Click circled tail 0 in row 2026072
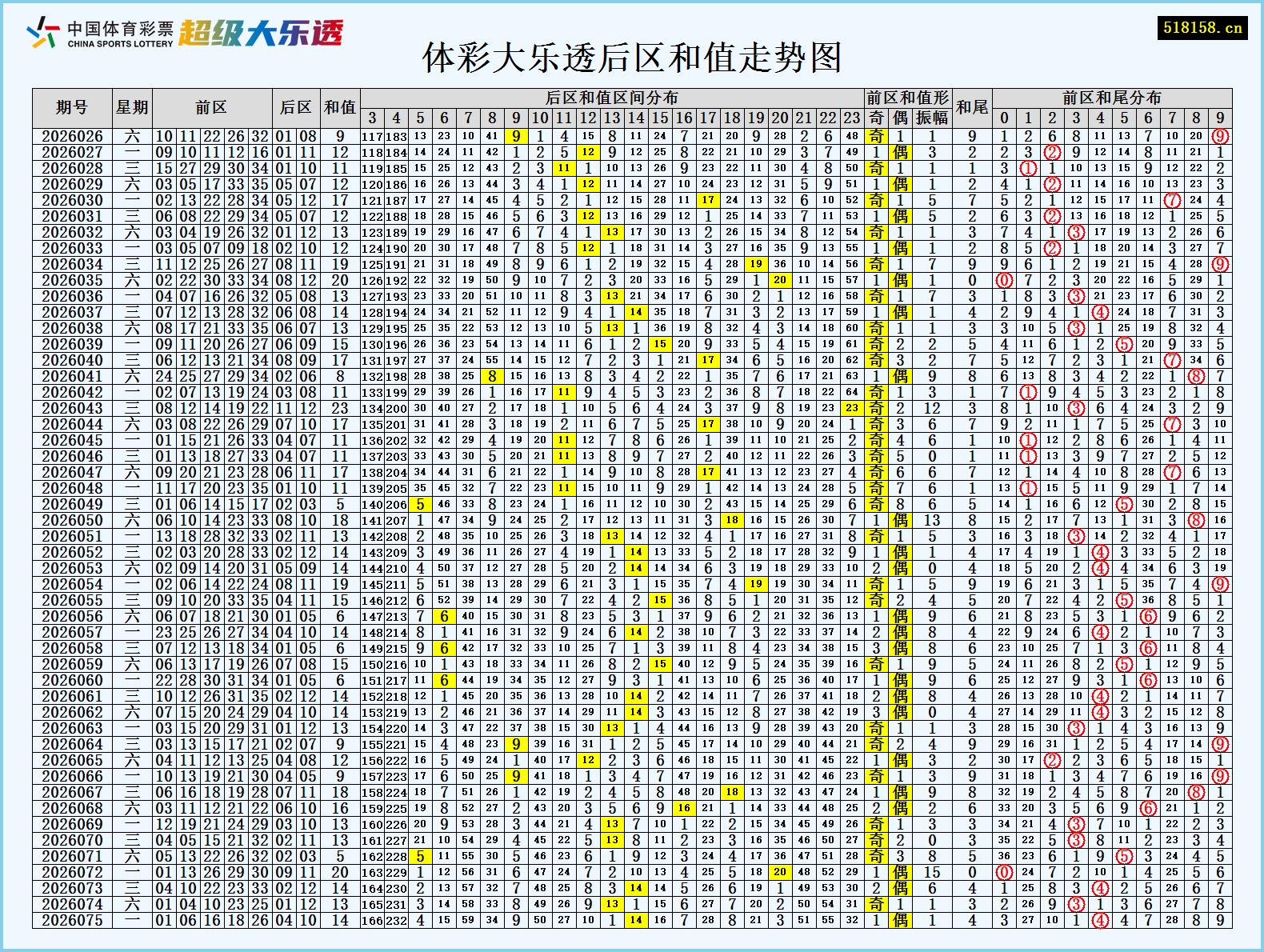This screenshot has width=1264, height=952. [1004, 872]
